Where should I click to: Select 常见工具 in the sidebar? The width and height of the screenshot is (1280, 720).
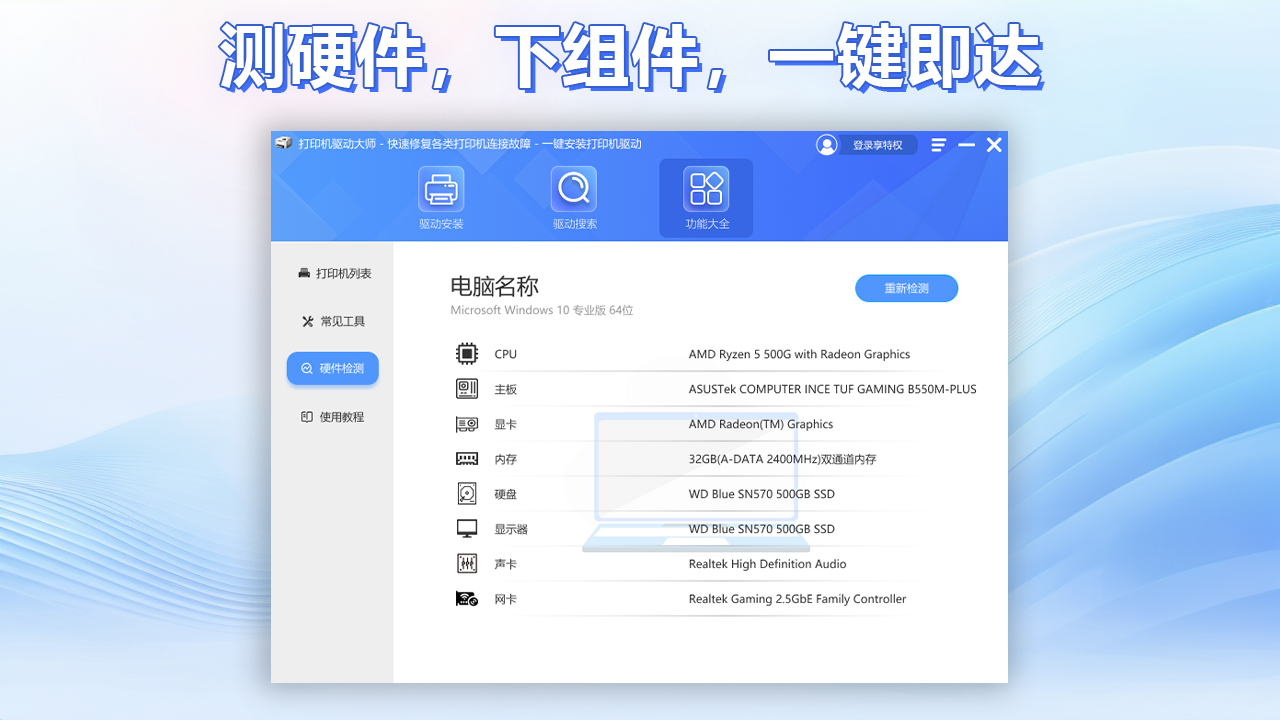332,320
